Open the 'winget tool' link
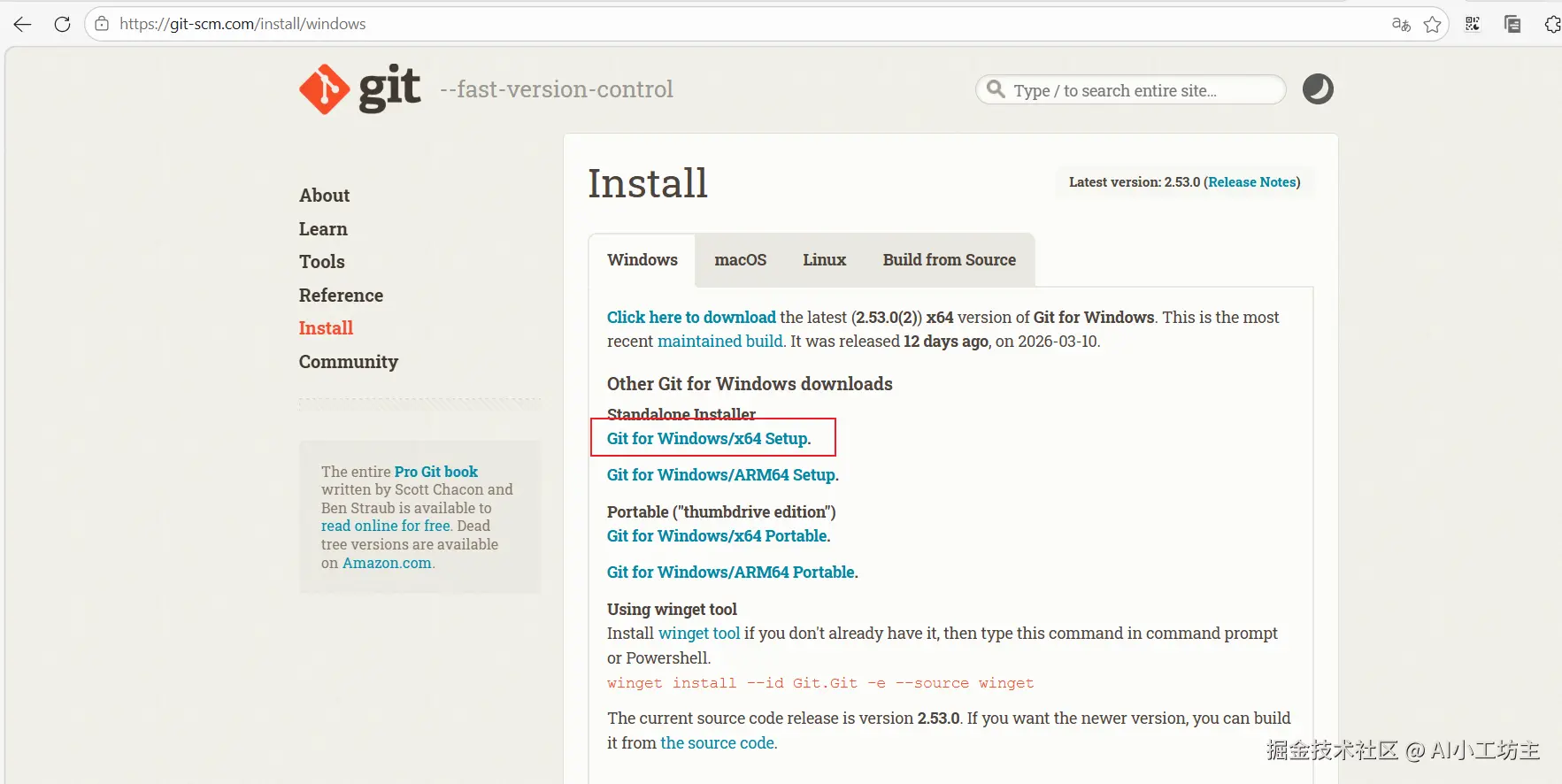 coord(699,634)
